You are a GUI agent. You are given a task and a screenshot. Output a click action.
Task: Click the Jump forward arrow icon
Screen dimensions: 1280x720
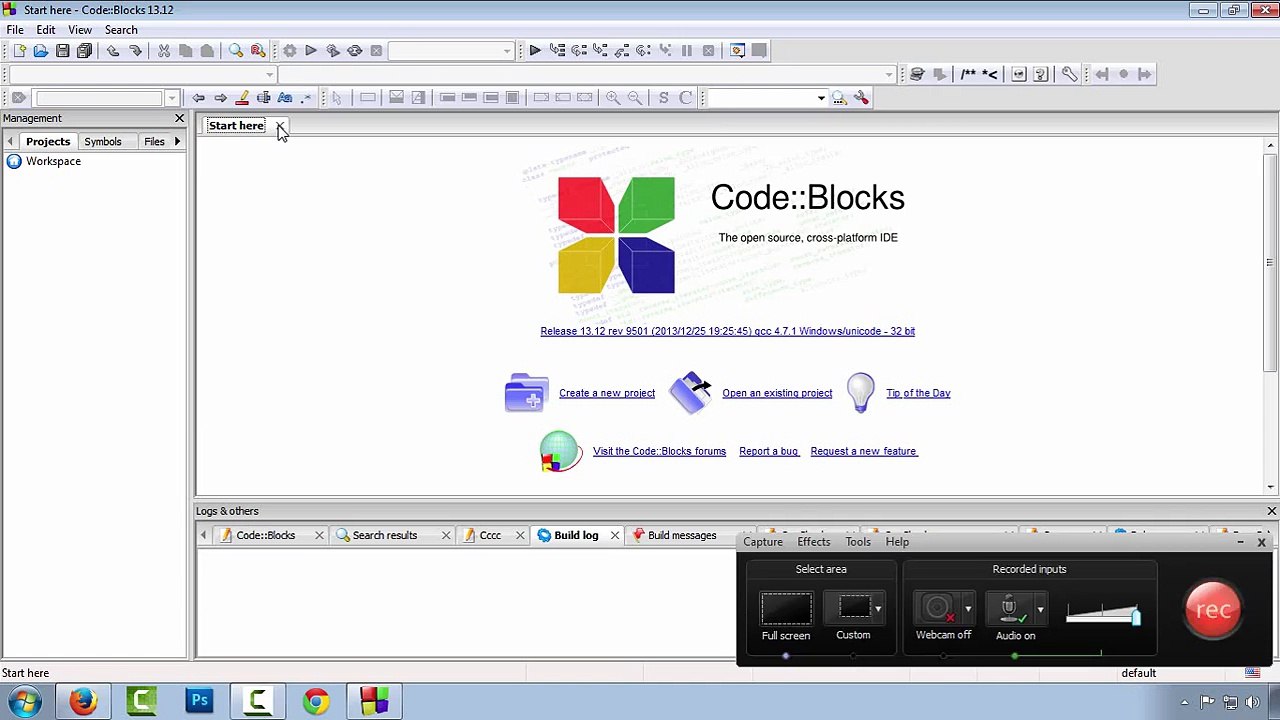point(220,98)
